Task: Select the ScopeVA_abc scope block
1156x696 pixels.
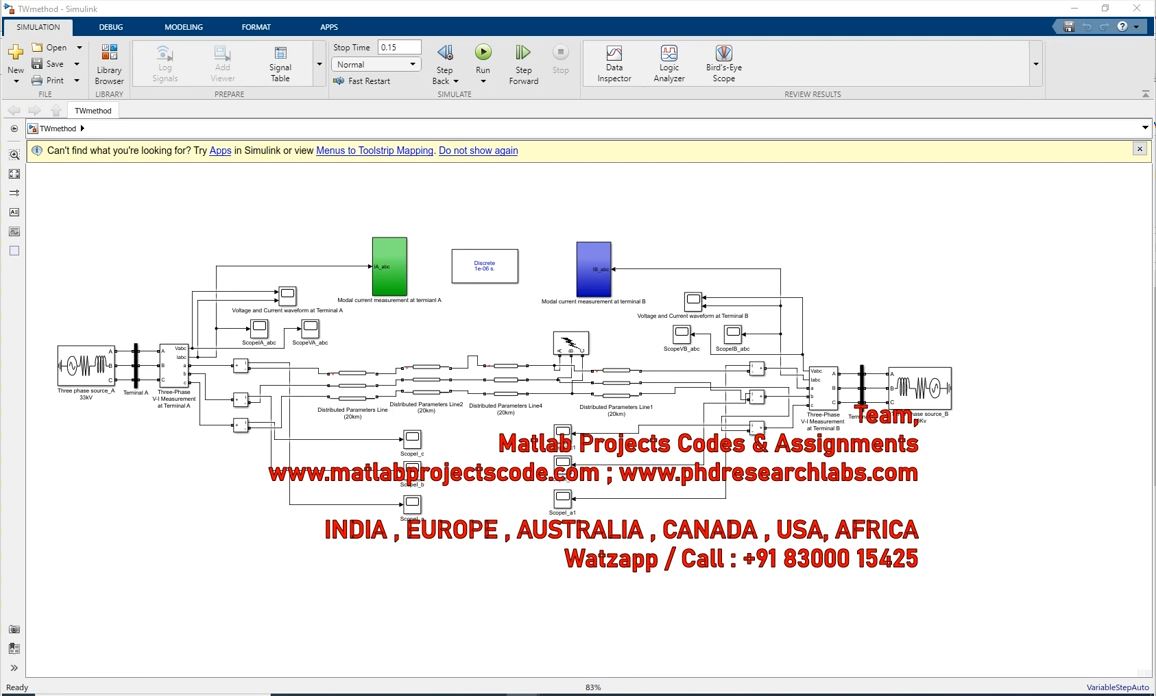Action: [x=310, y=328]
